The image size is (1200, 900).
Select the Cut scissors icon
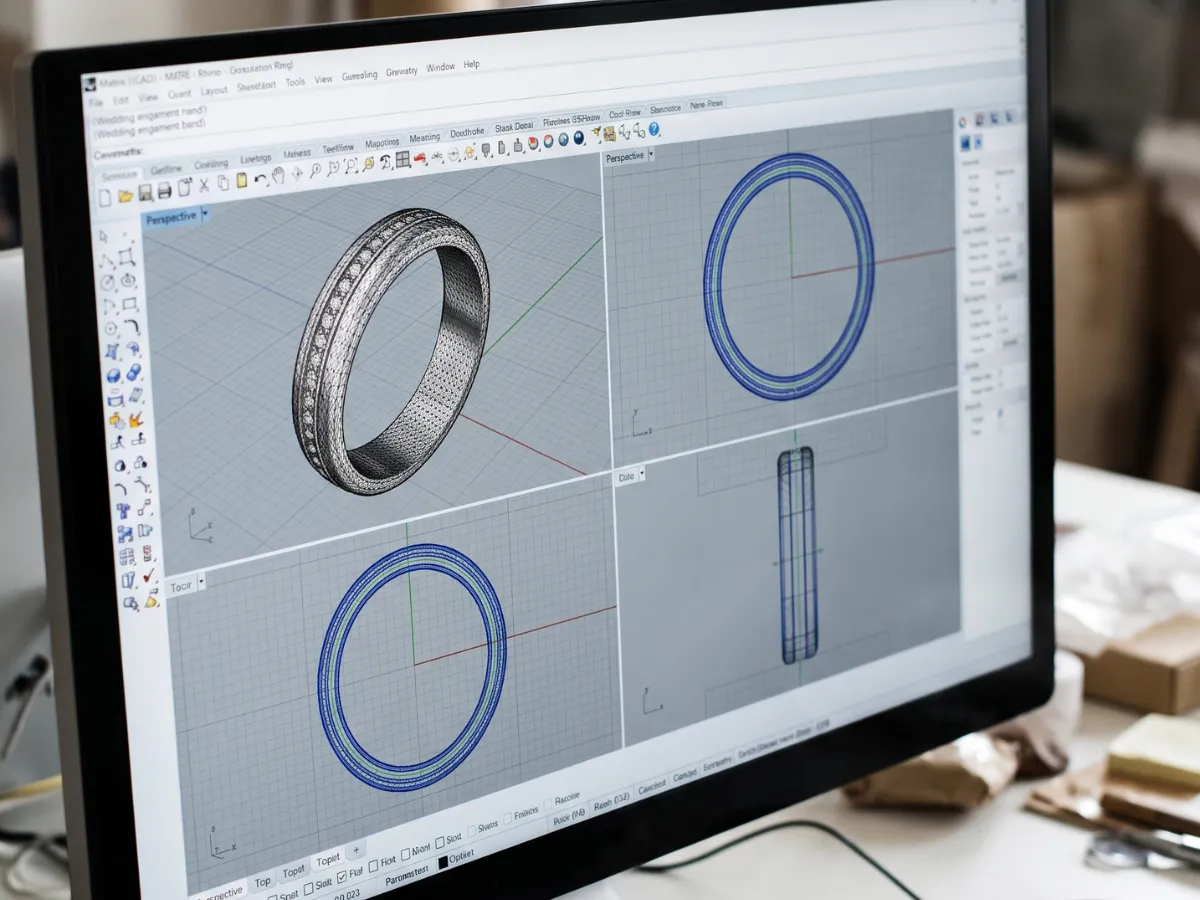(203, 185)
